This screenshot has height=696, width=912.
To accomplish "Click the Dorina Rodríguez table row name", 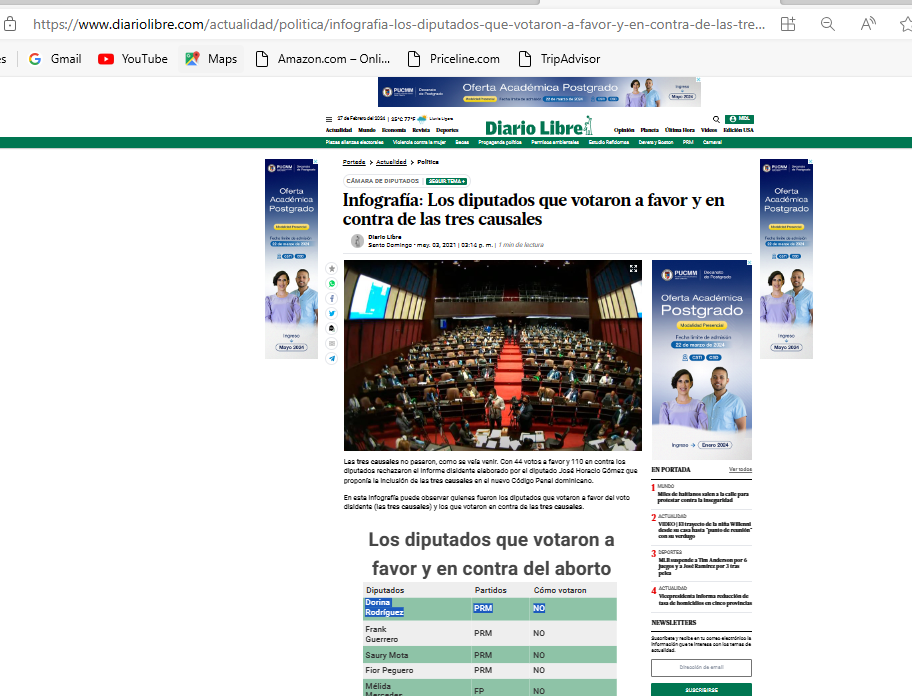I will (384, 608).
